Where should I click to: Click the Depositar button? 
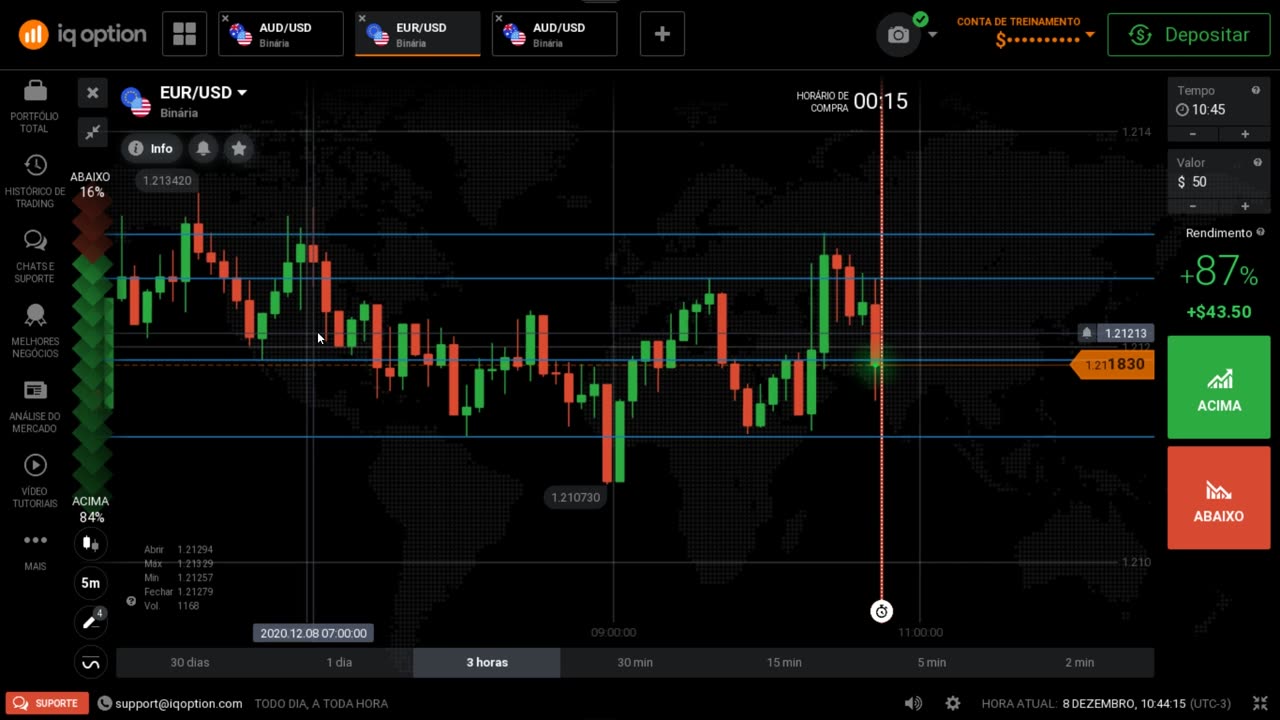click(1189, 35)
